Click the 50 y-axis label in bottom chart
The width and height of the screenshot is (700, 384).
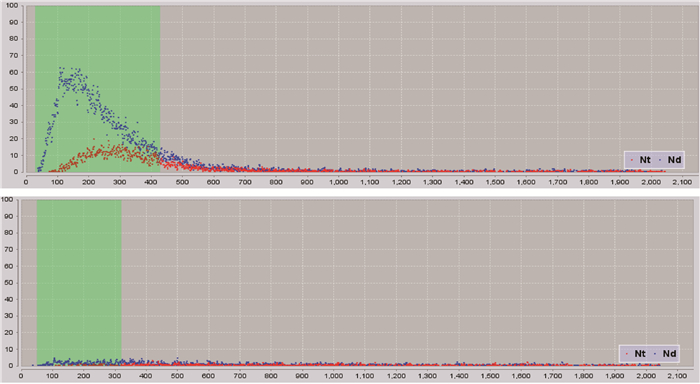pyautogui.click(x=9, y=283)
